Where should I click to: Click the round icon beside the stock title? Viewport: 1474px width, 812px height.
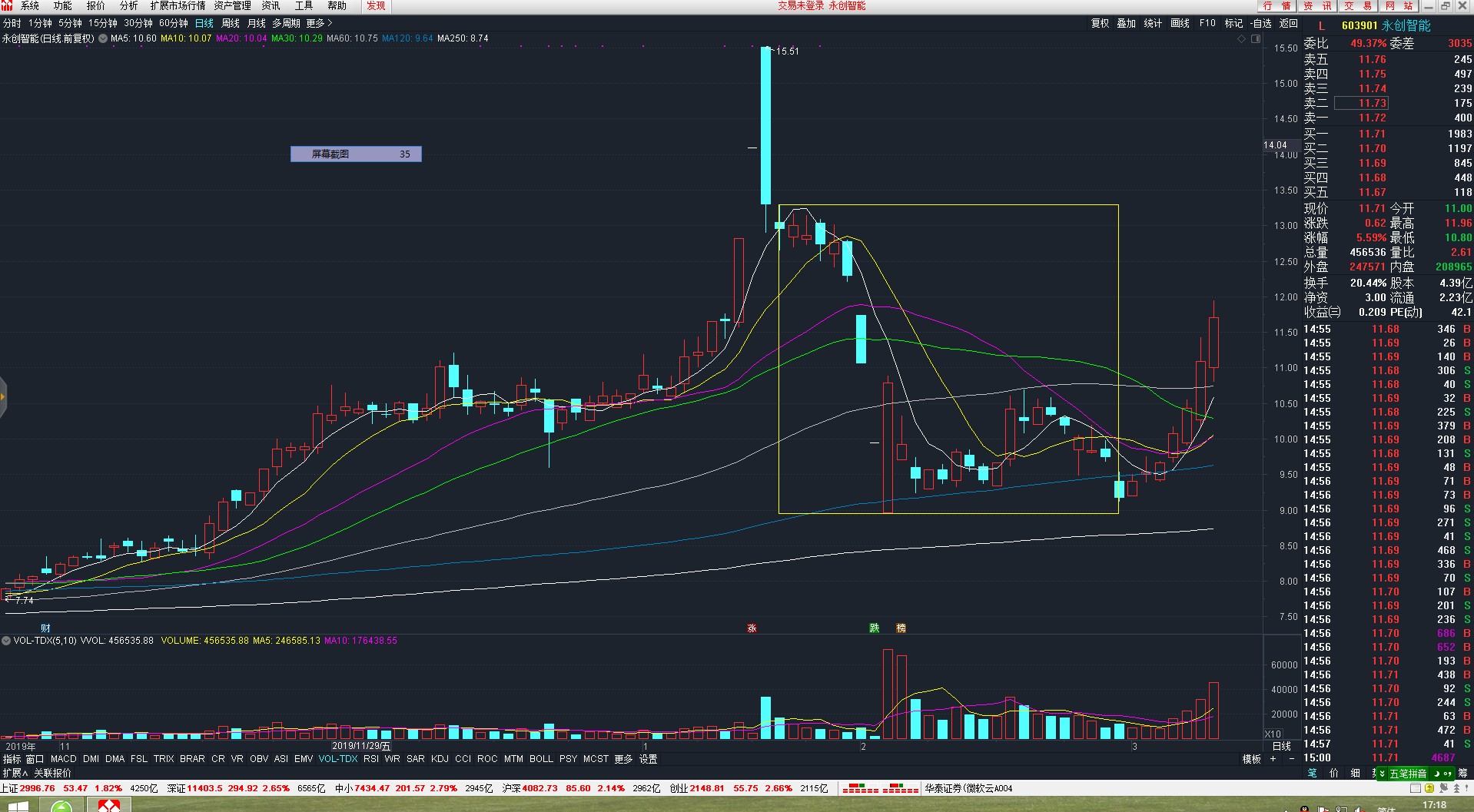point(103,38)
